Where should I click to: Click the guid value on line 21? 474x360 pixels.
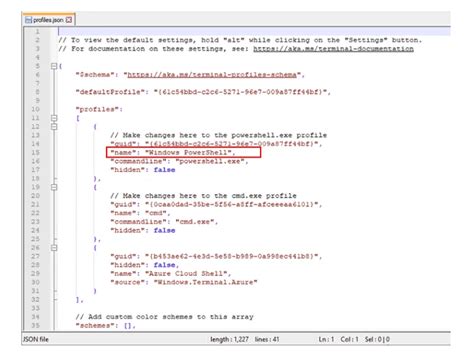pos(232,204)
